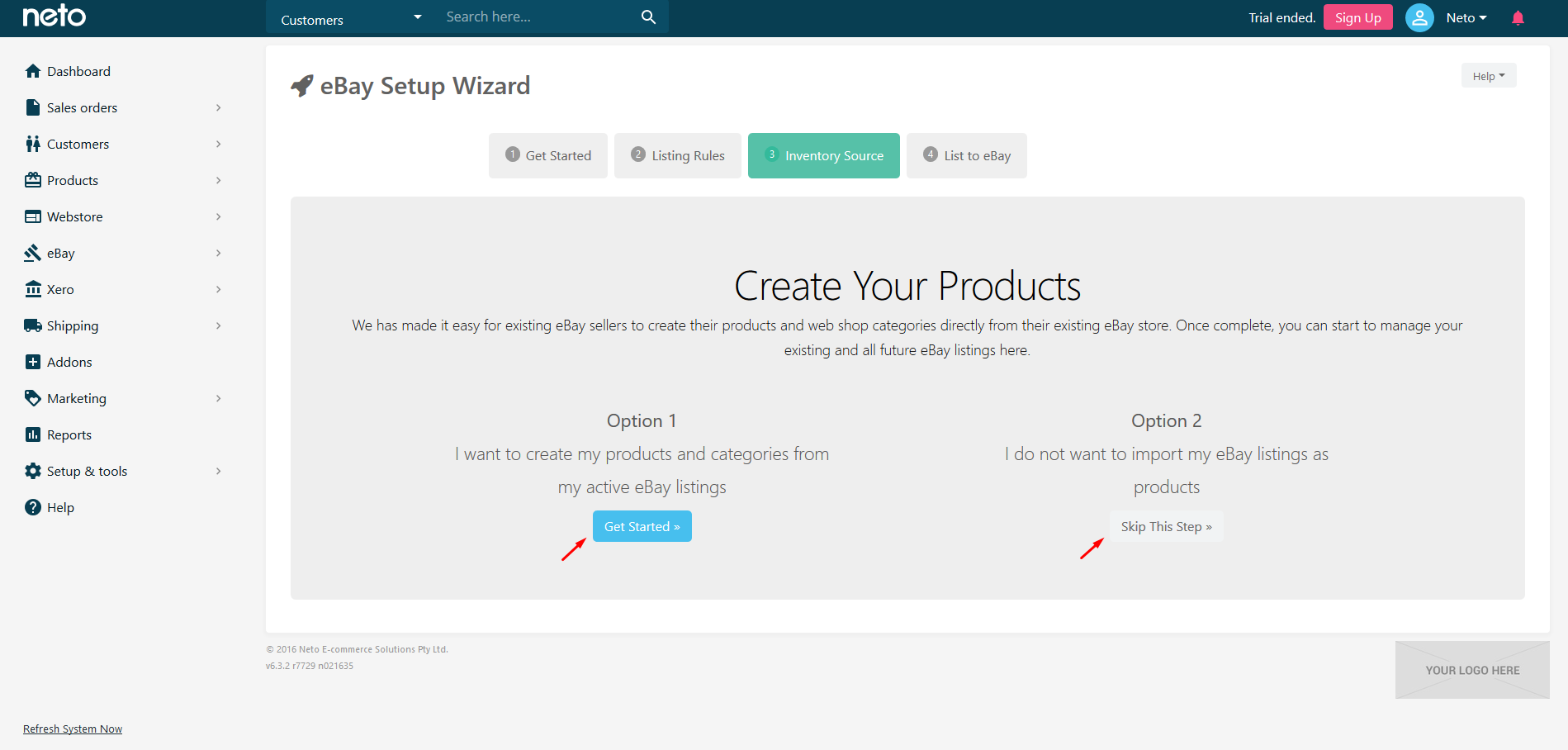Click the Refresh System Now link
Viewport: 1568px width, 750px height.
[73, 729]
